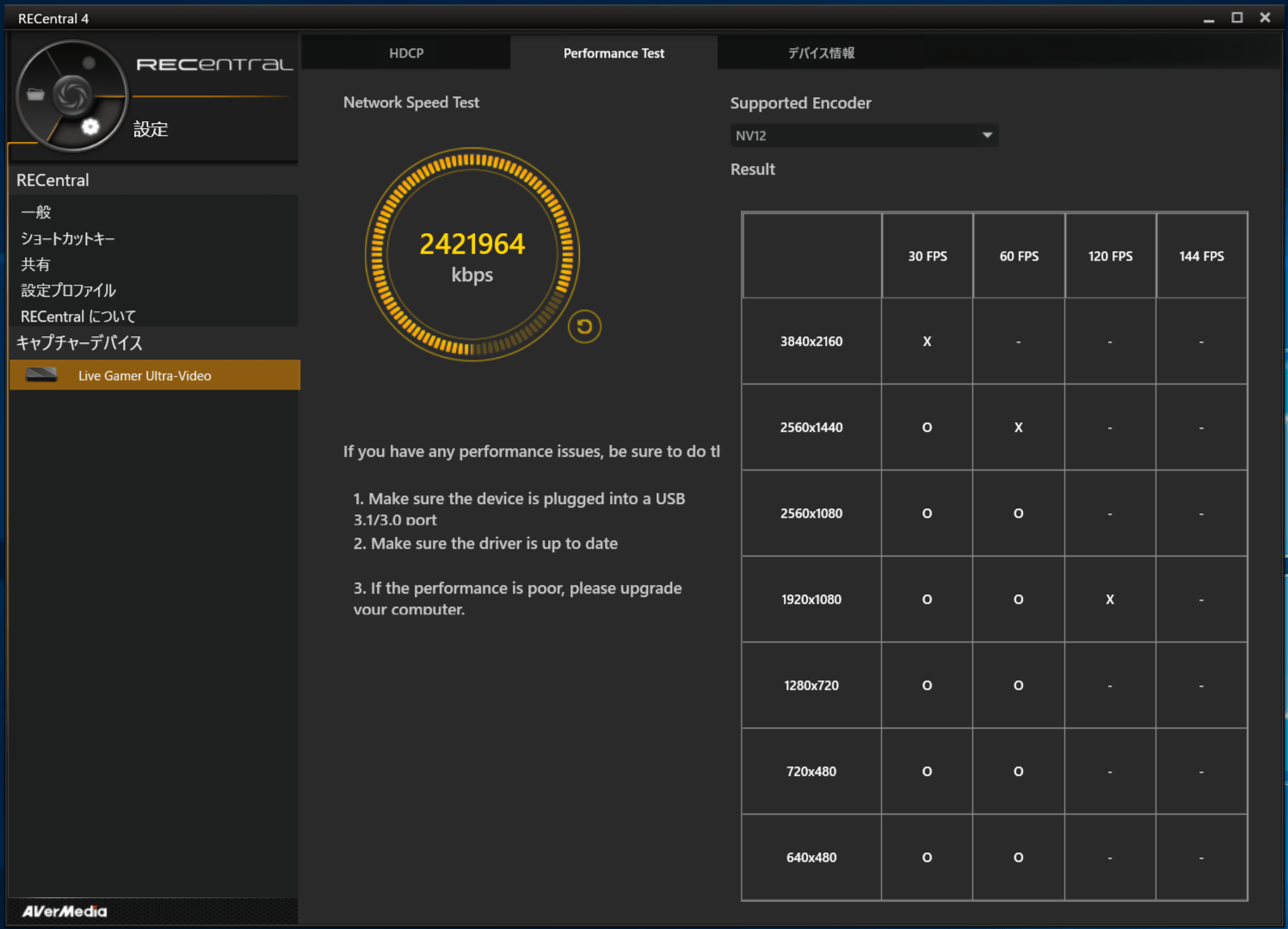This screenshot has width=1288, height=929.
Task: Select the Performance Test tab
Action: click(613, 53)
